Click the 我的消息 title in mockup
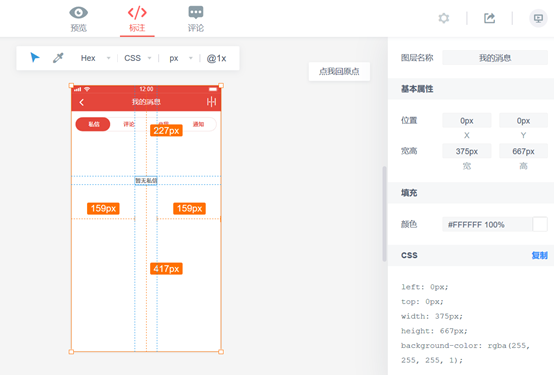Image resolution: width=554 pixels, height=375 pixels. [146, 102]
